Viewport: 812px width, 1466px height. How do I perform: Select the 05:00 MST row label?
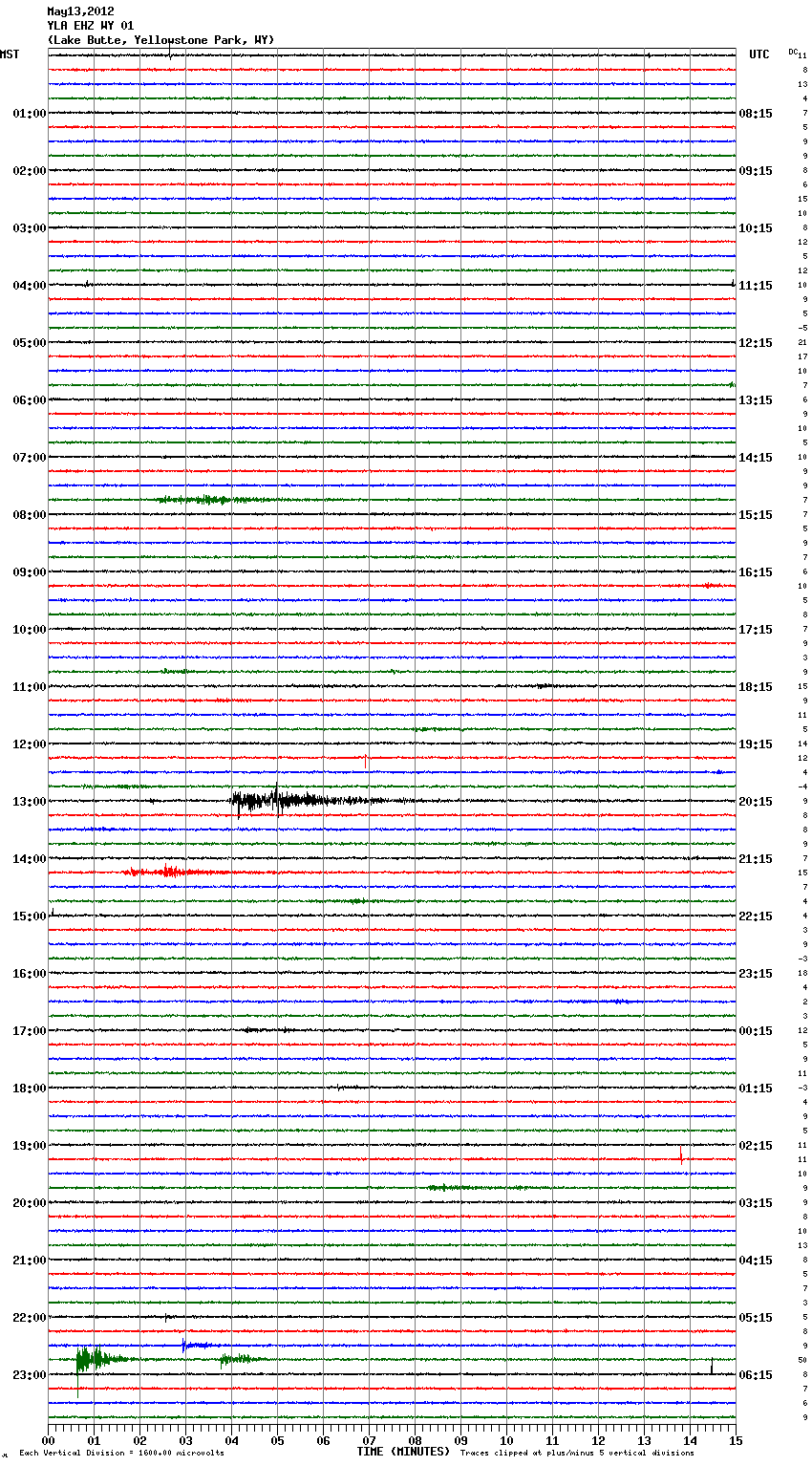click(x=30, y=343)
